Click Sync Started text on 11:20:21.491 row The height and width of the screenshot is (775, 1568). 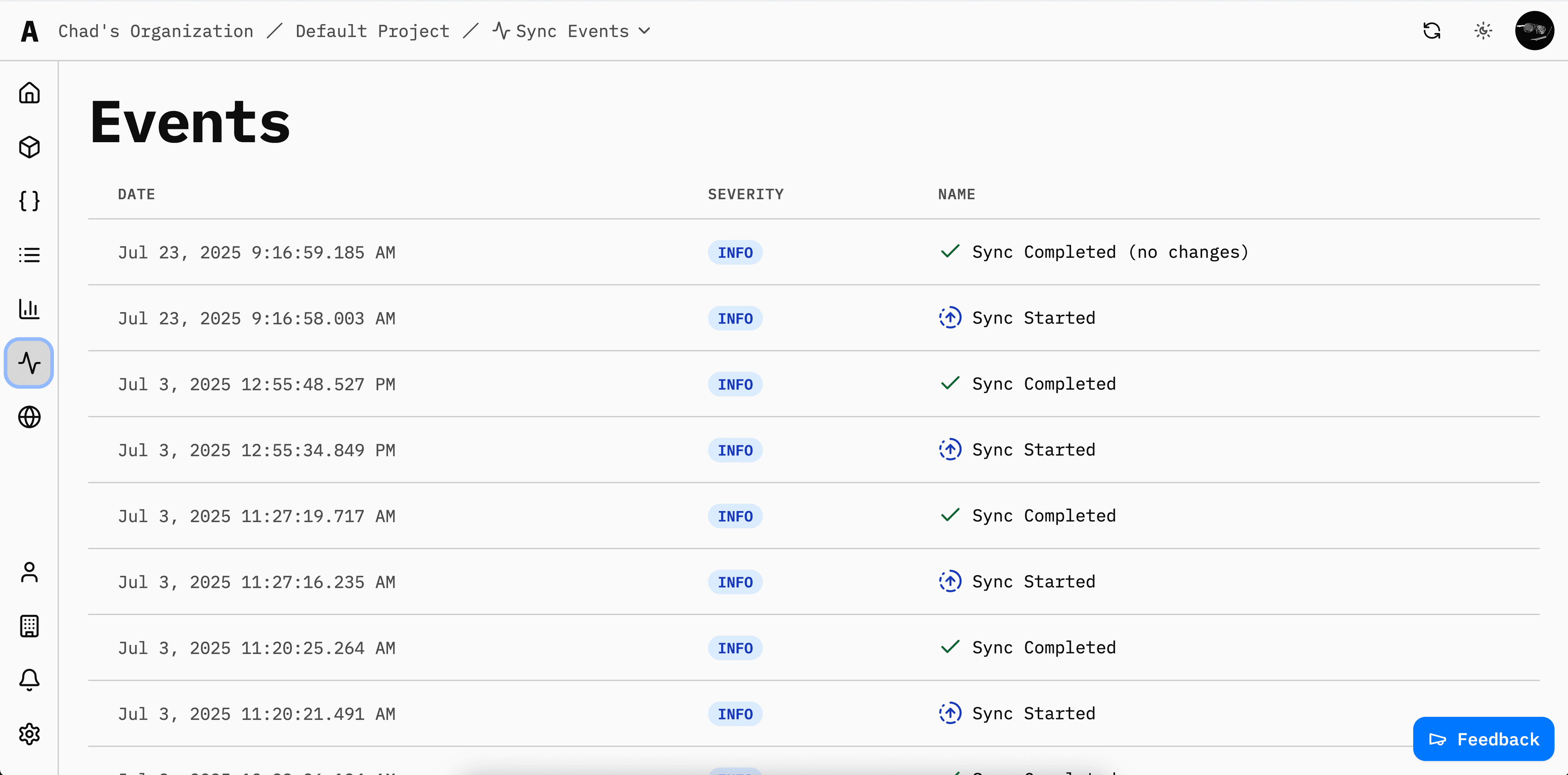pos(1033,713)
